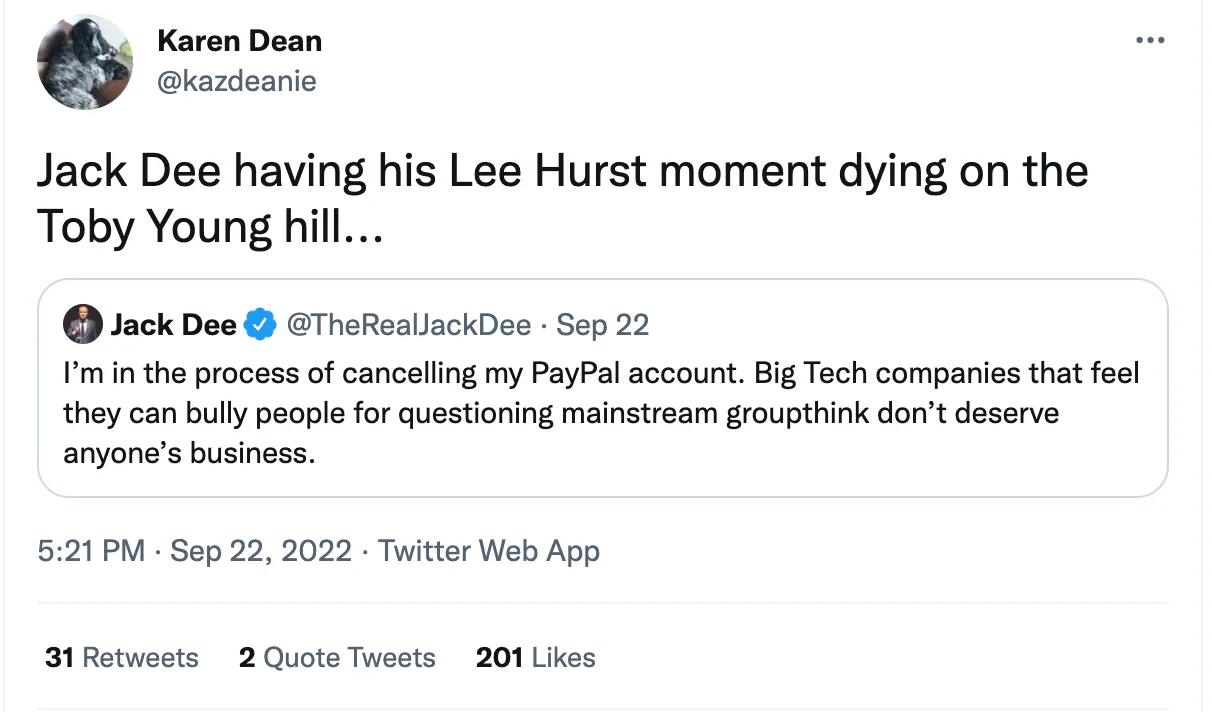View the 2 Quote Tweets
This screenshot has width=1212, height=712.
tap(337, 657)
